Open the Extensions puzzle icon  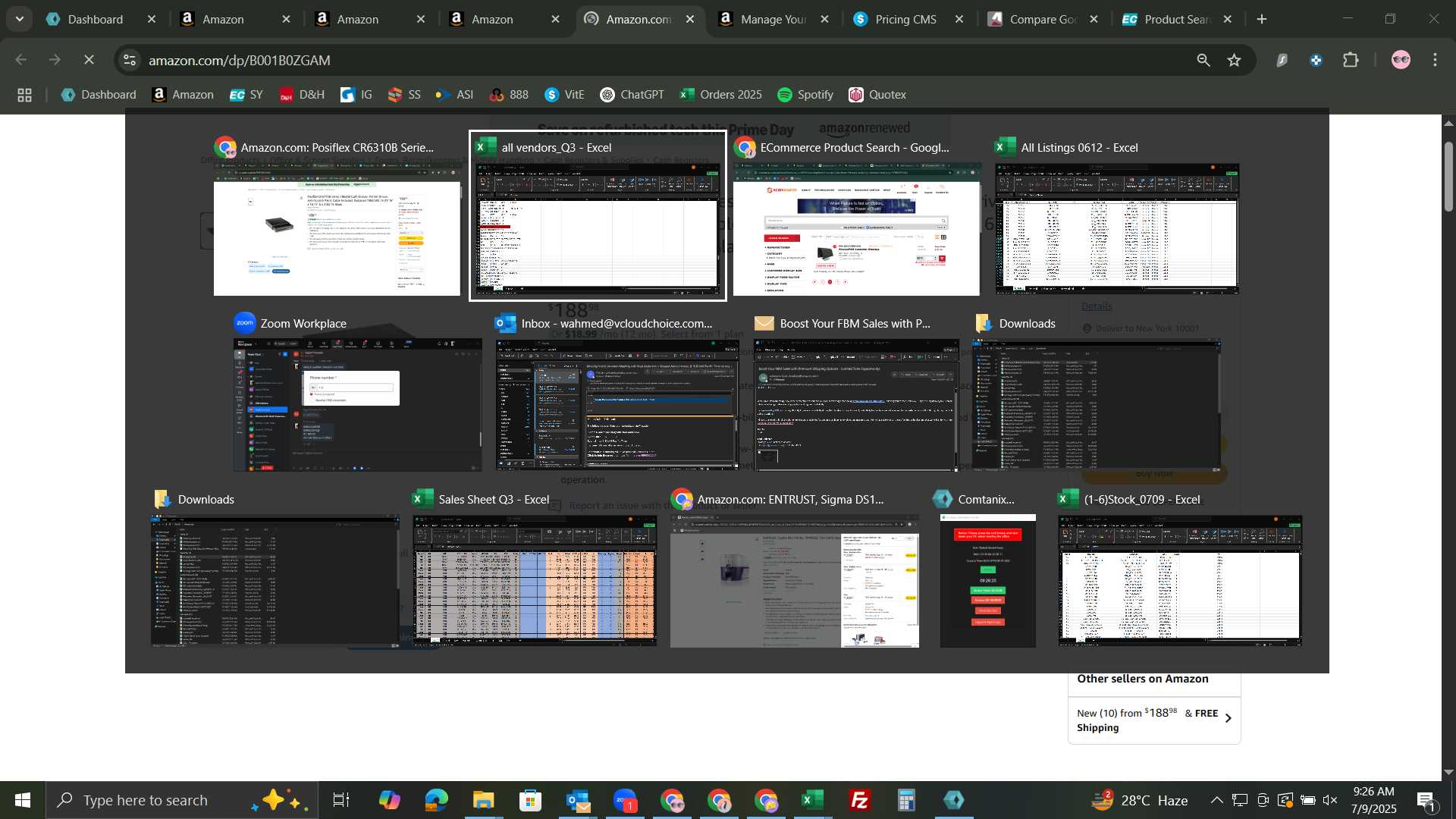(x=1351, y=60)
